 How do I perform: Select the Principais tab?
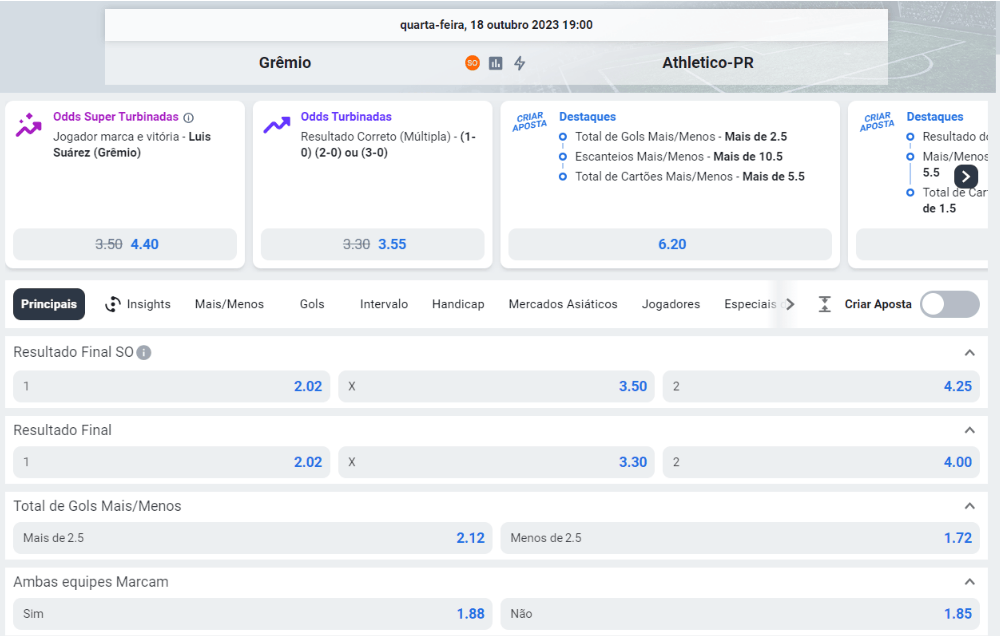point(48,304)
